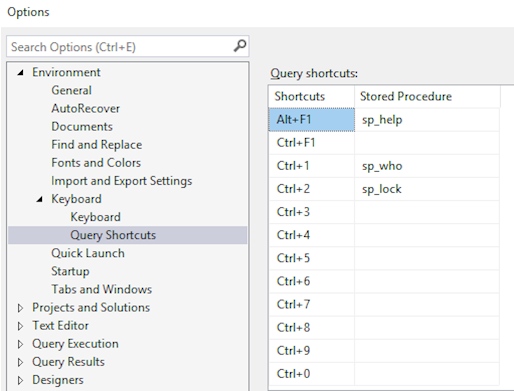Select the Documents tree item
The width and height of the screenshot is (514, 391).
(82, 127)
